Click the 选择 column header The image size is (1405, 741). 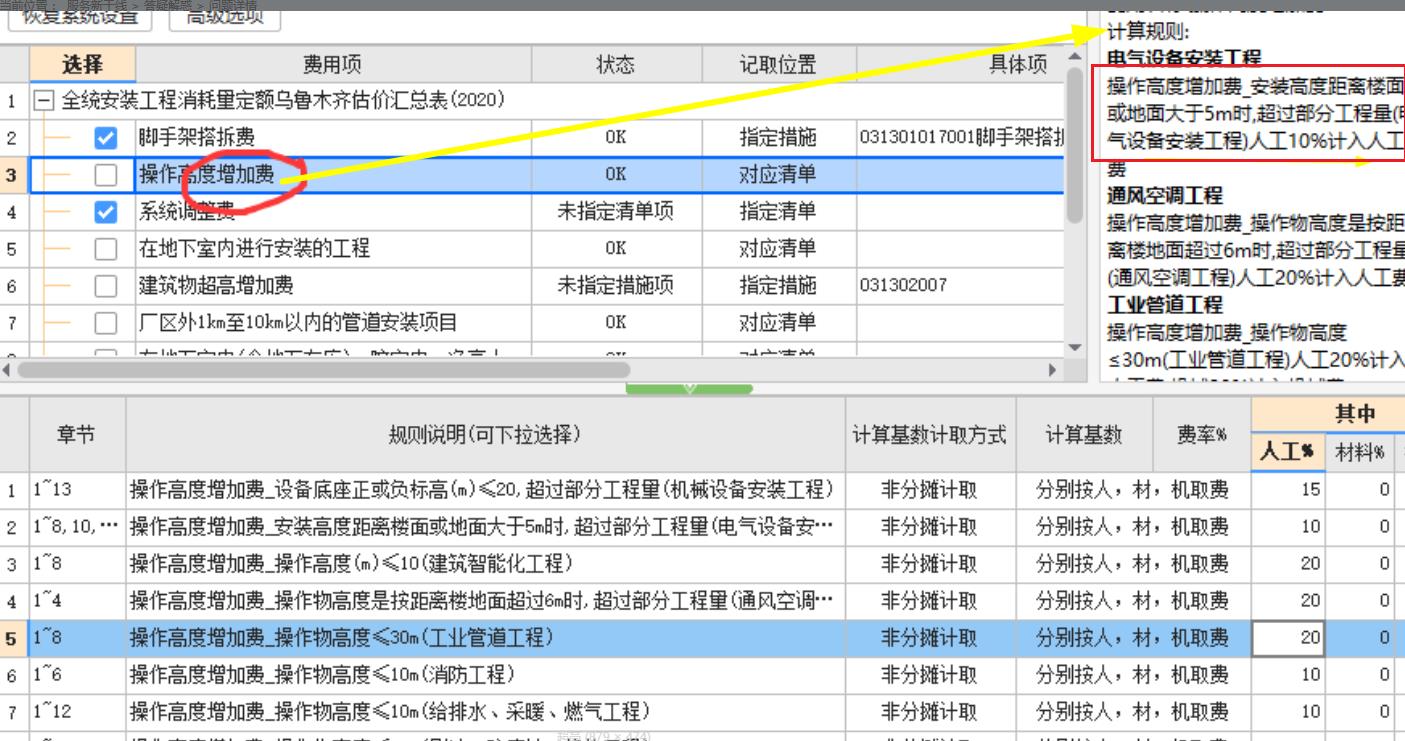pyautogui.click(x=82, y=65)
